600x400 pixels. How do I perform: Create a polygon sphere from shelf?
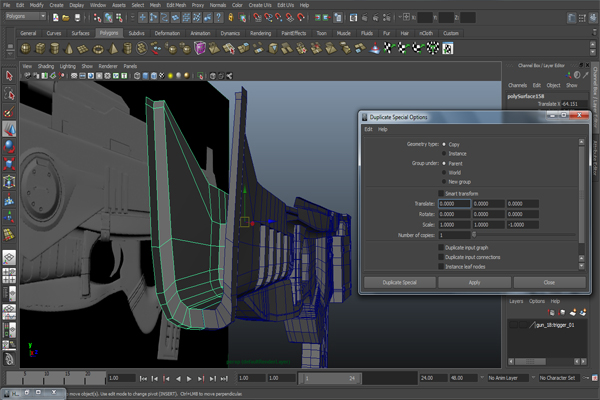25,49
